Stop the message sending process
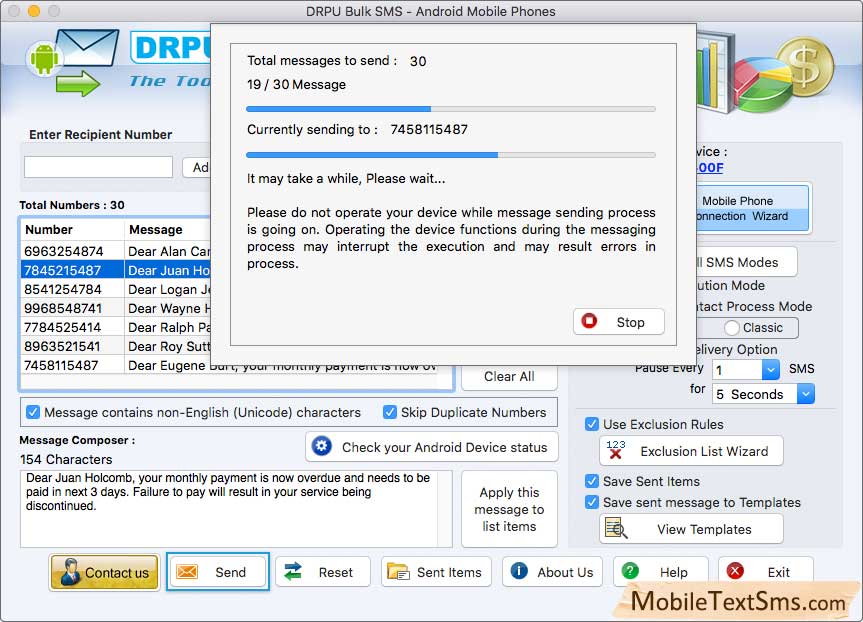Viewport: 863px width, 622px height. (x=619, y=321)
